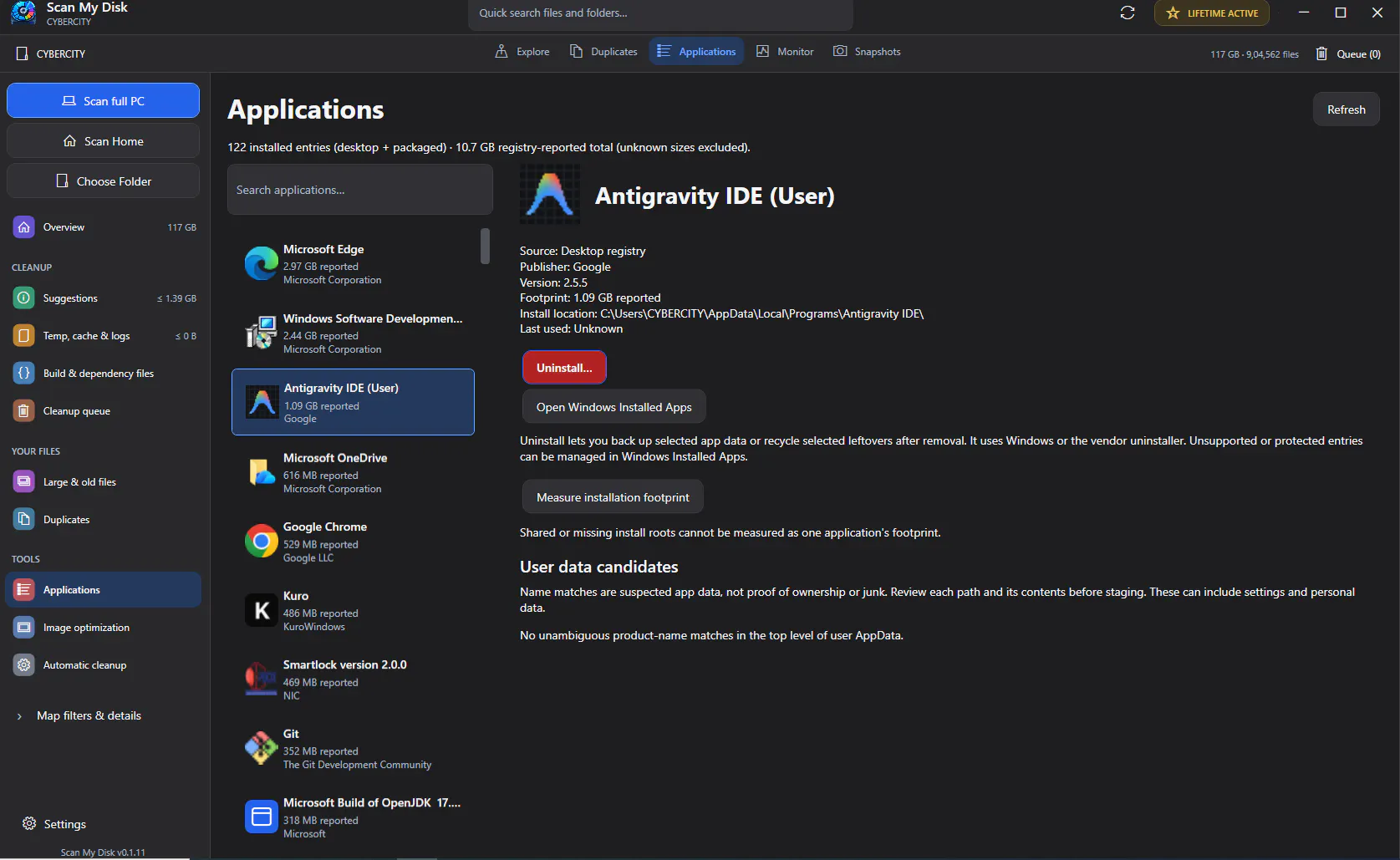Select Microsoft Build of OpenJDK entry
Viewport: 1400px width, 860px height.
(353, 817)
